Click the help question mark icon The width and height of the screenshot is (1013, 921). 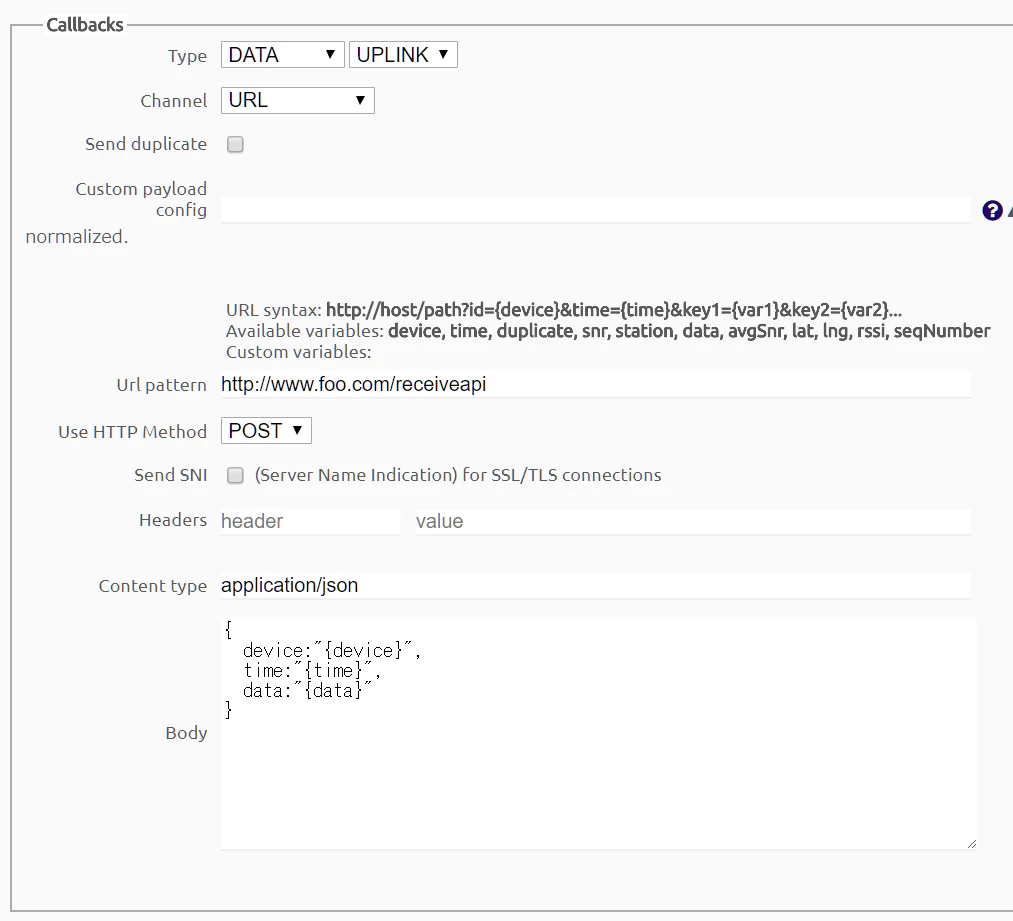point(992,210)
